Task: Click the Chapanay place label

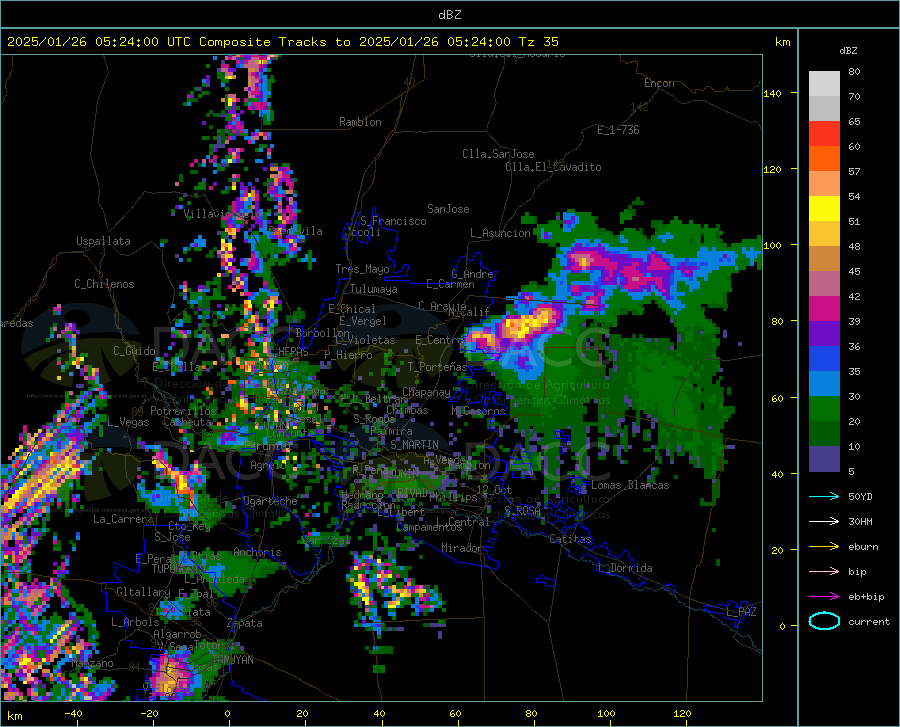Action: tap(426, 392)
